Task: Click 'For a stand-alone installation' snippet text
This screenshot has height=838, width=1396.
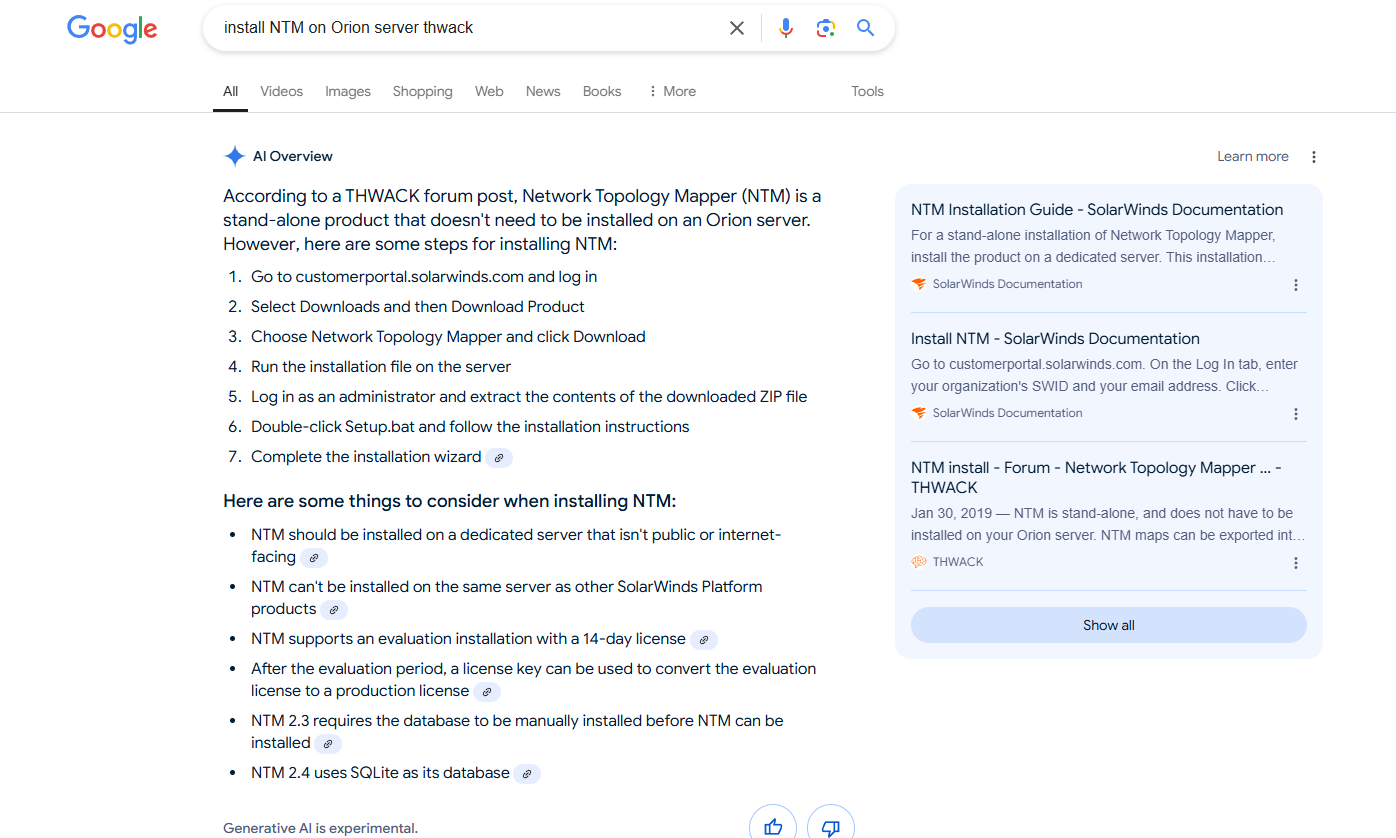Action: tap(1095, 246)
